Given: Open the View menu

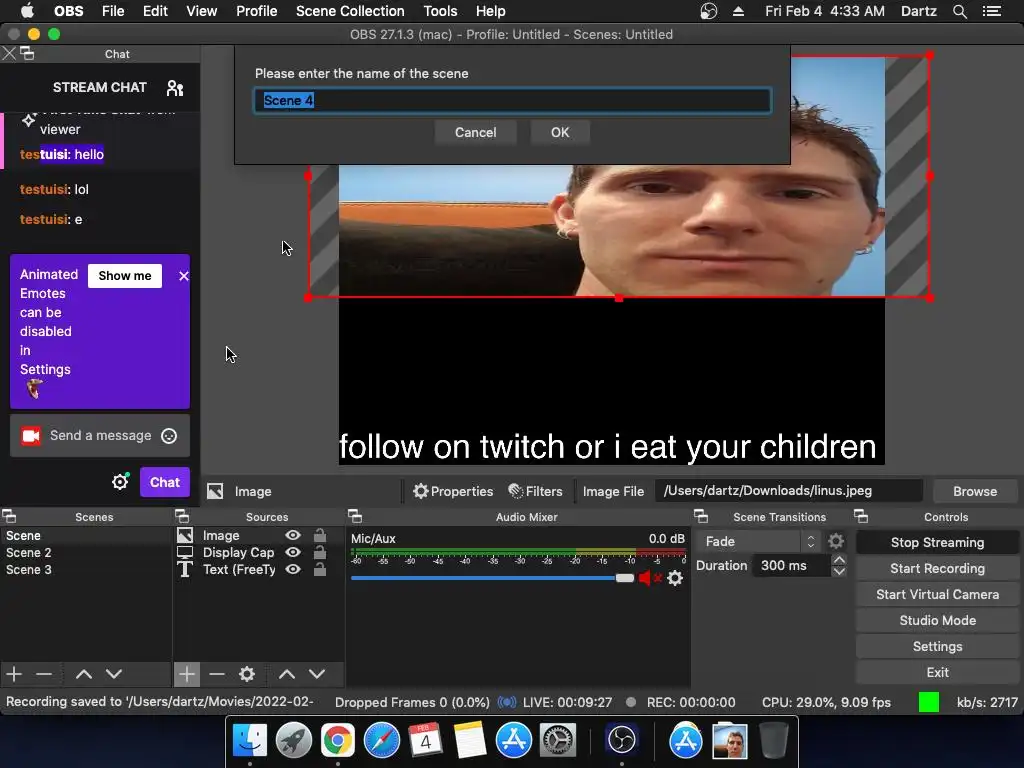Looking at the screenshot, I should coord(201,11).
